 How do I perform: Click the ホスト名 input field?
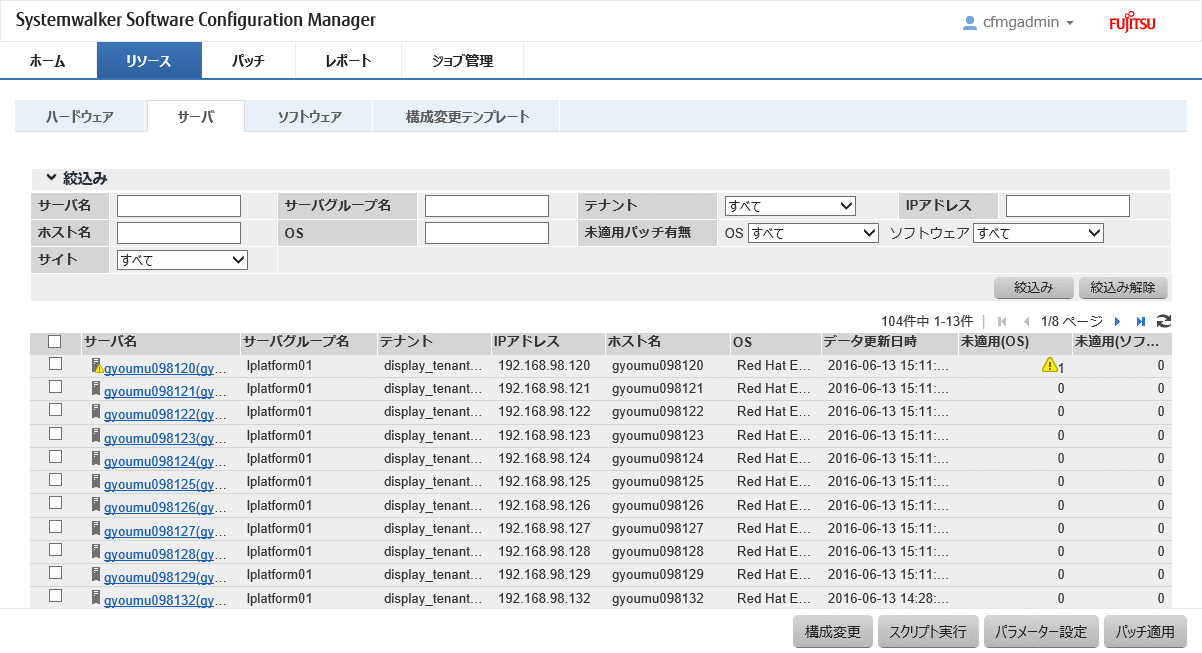click(x=179, y=233)
